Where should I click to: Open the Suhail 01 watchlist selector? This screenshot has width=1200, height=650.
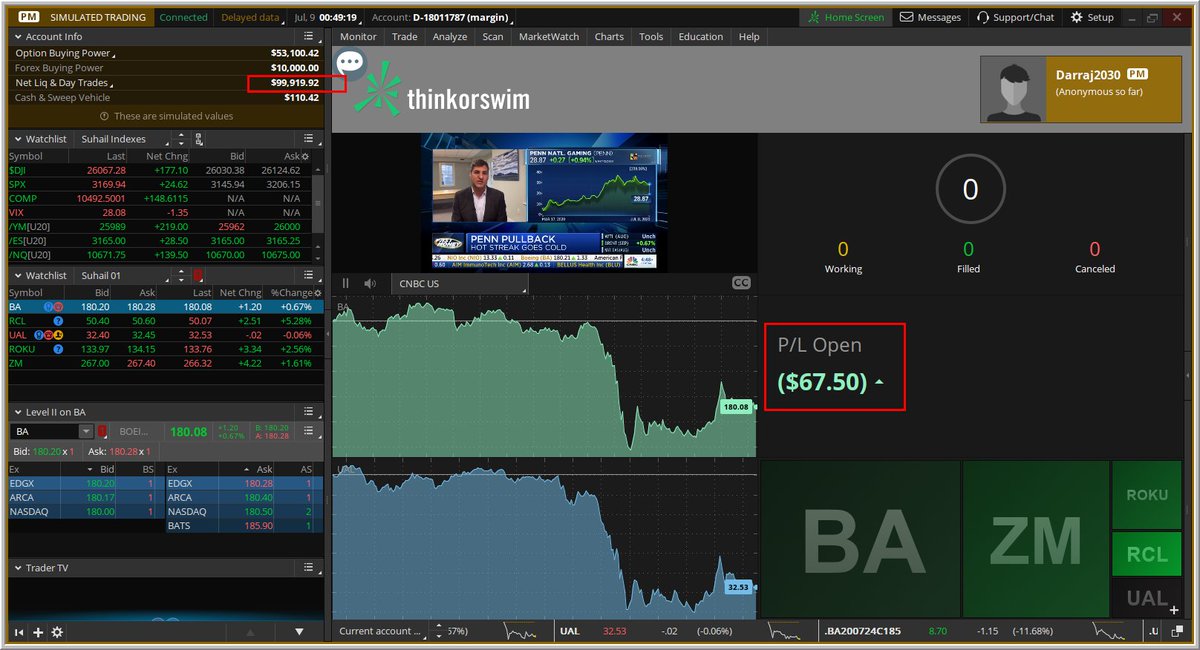click(x=121, y=275)
